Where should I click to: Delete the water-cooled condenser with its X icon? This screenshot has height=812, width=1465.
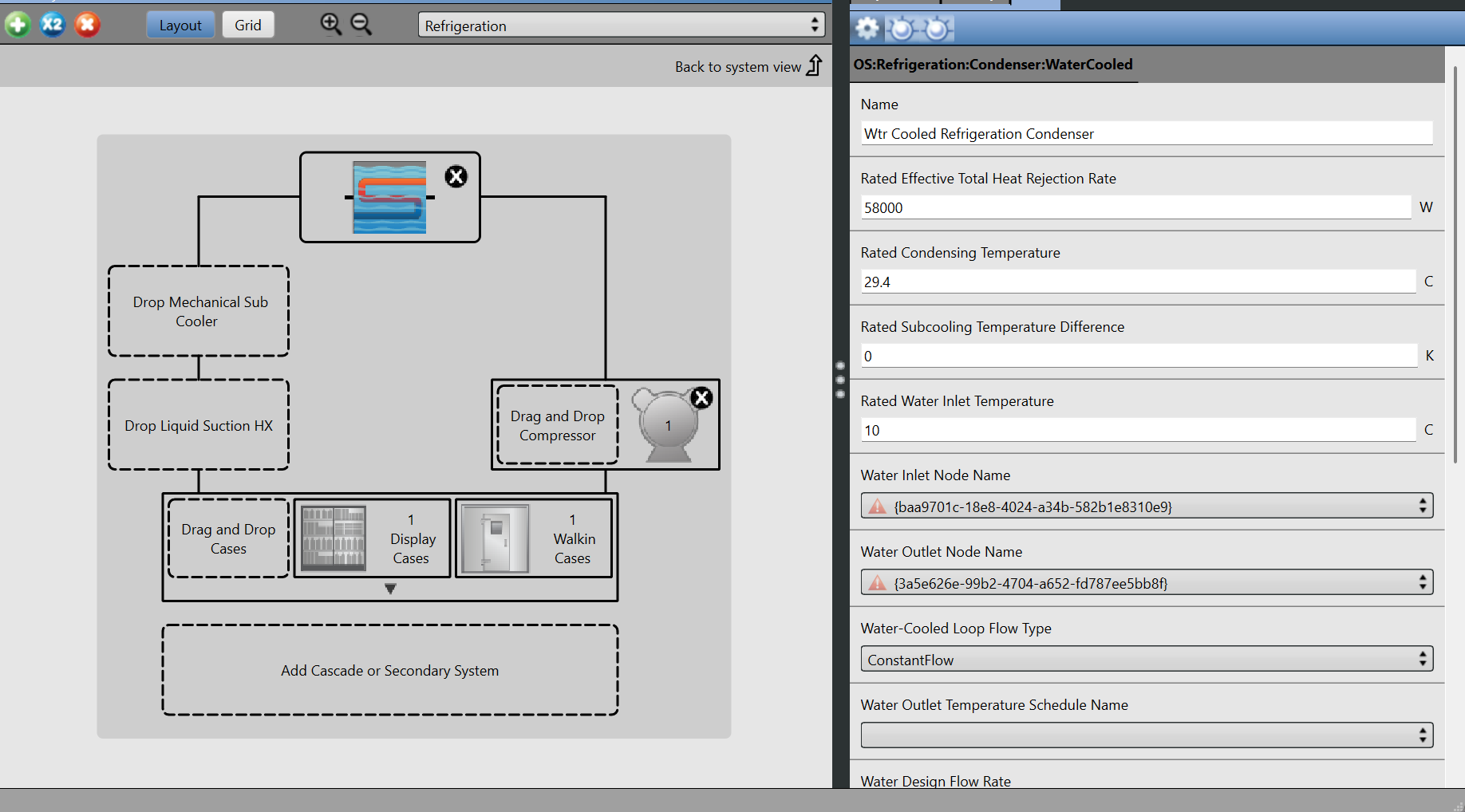coord(456,176)
